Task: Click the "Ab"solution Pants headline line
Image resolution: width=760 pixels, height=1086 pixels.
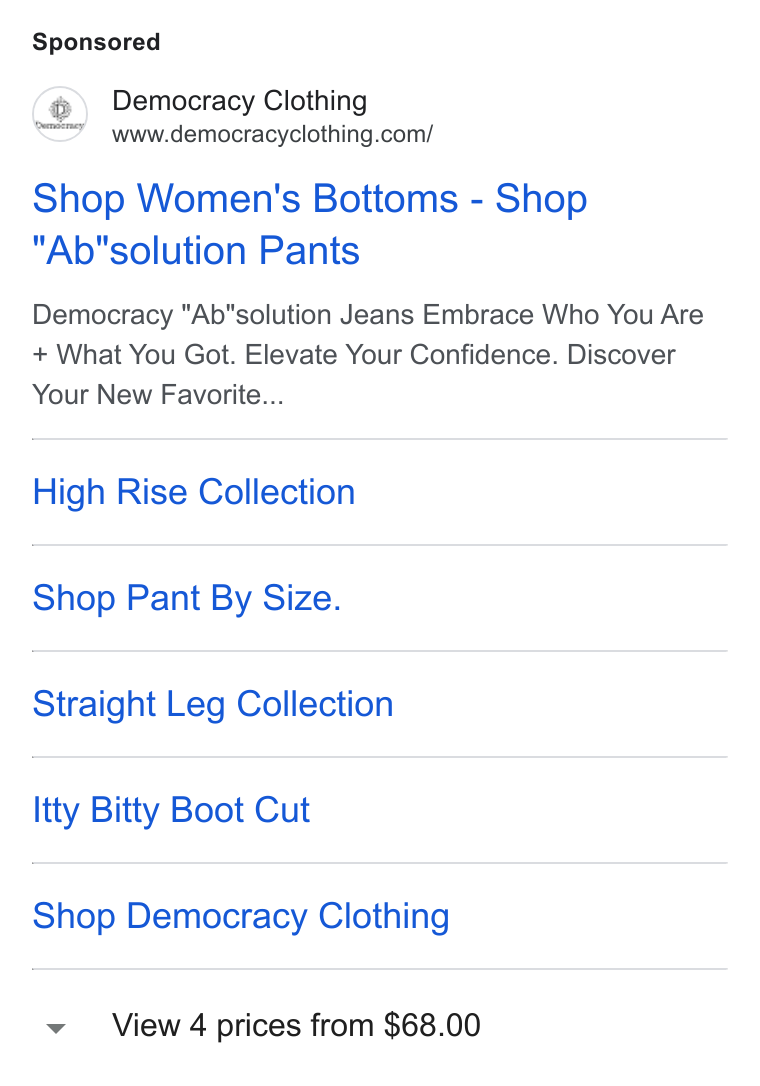Action: click(x=196, y=251)
